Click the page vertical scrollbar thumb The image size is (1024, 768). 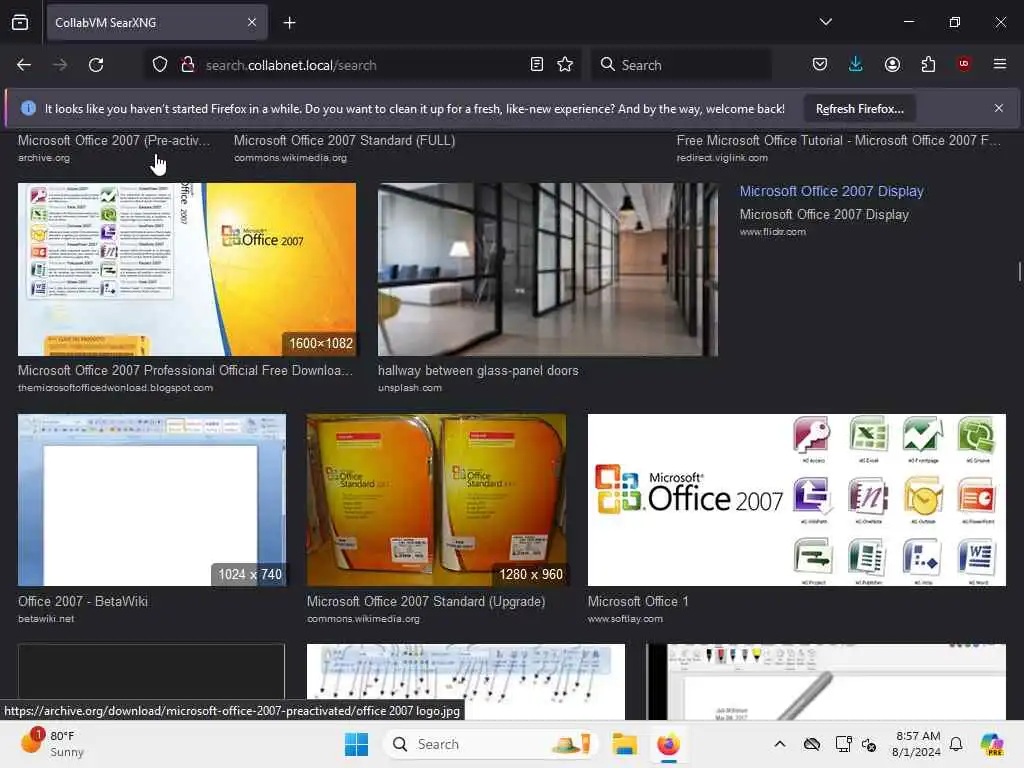(1019, 271)
